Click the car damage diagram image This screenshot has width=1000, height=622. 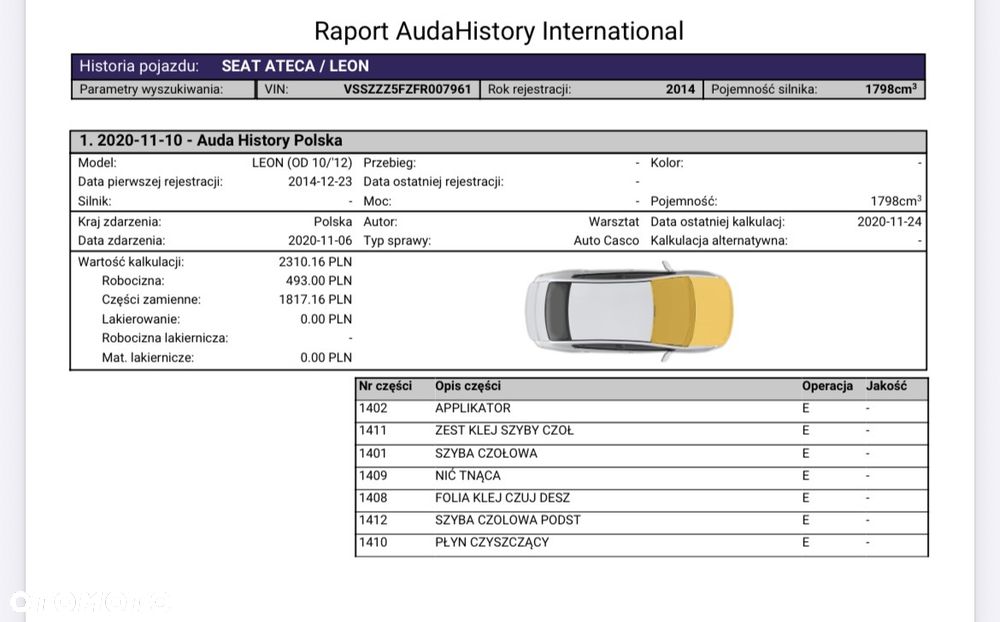(629, 311)
